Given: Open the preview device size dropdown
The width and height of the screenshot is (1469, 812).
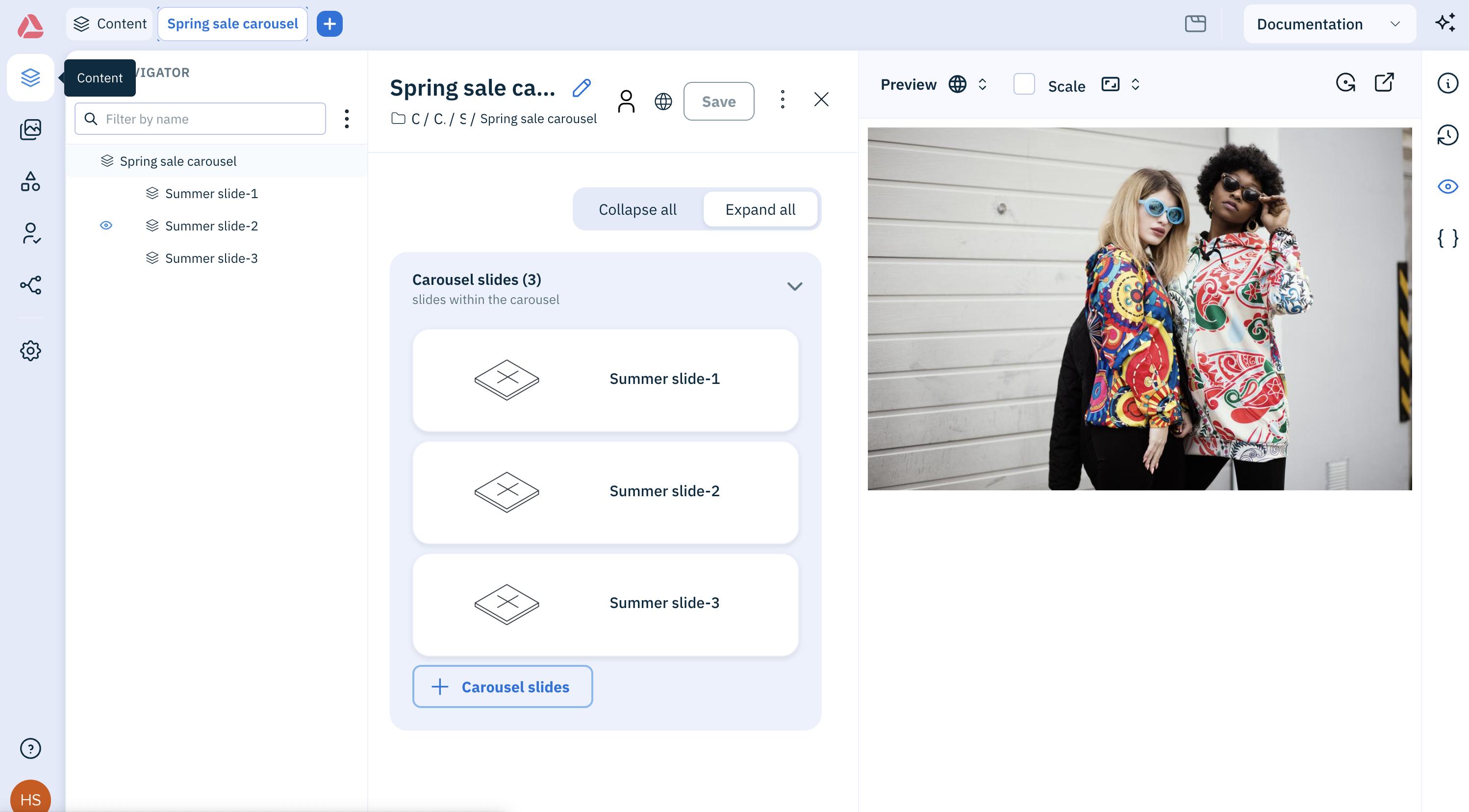Looking at the screenshot, I should (x=1135, y=84).
